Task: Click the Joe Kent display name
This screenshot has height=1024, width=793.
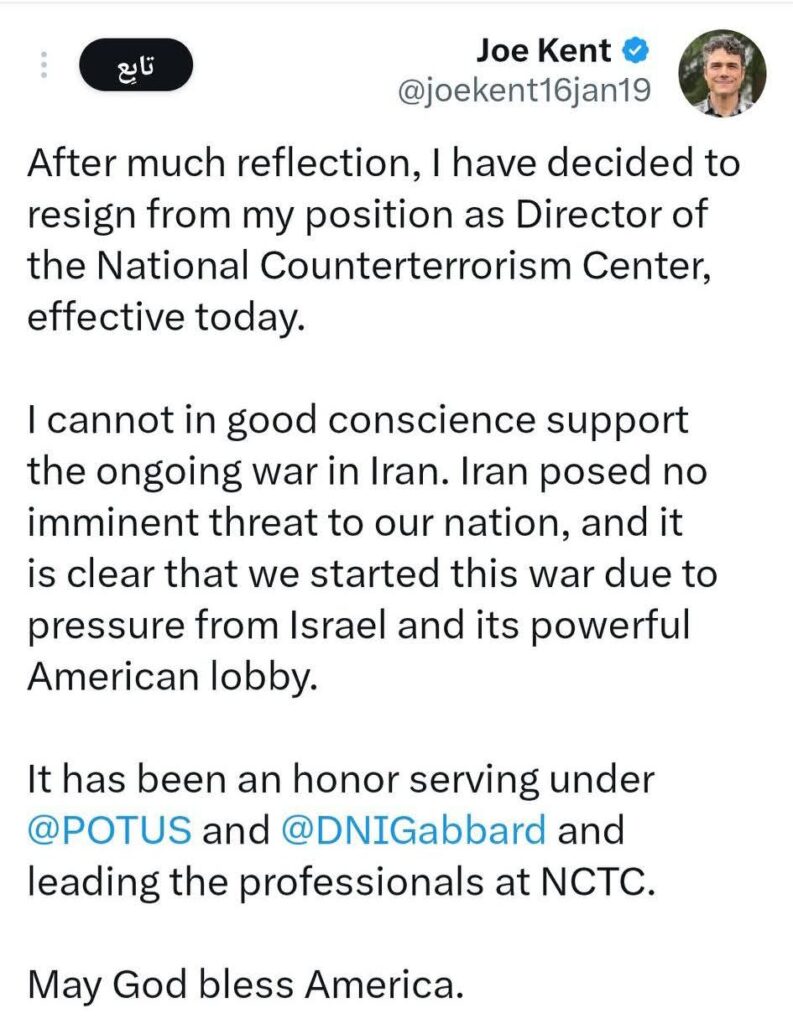Action: [x=546, y=49]
